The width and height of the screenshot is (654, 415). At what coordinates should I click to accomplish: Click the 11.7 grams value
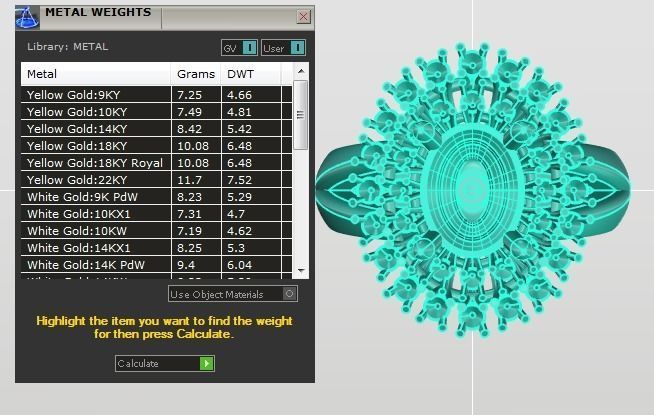click(x=189, y=180)
